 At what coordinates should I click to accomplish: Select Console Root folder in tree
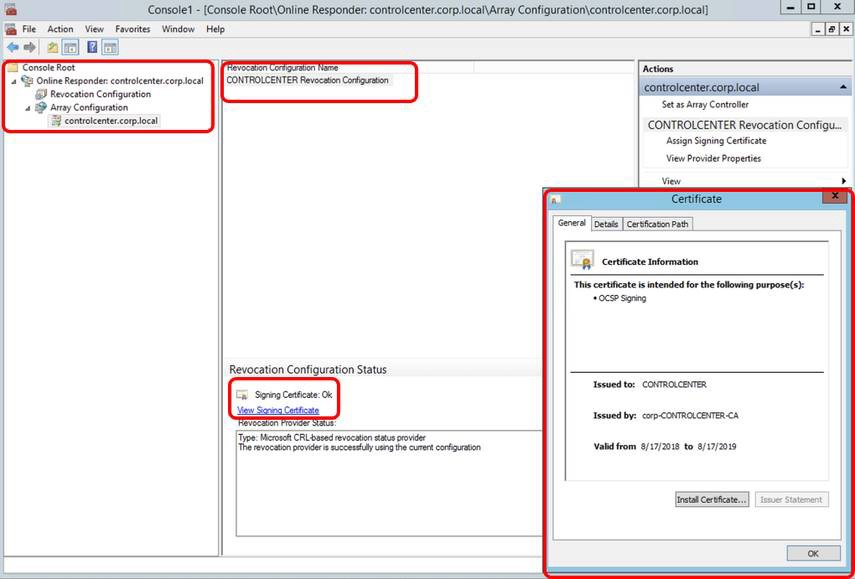coord(49,68)
